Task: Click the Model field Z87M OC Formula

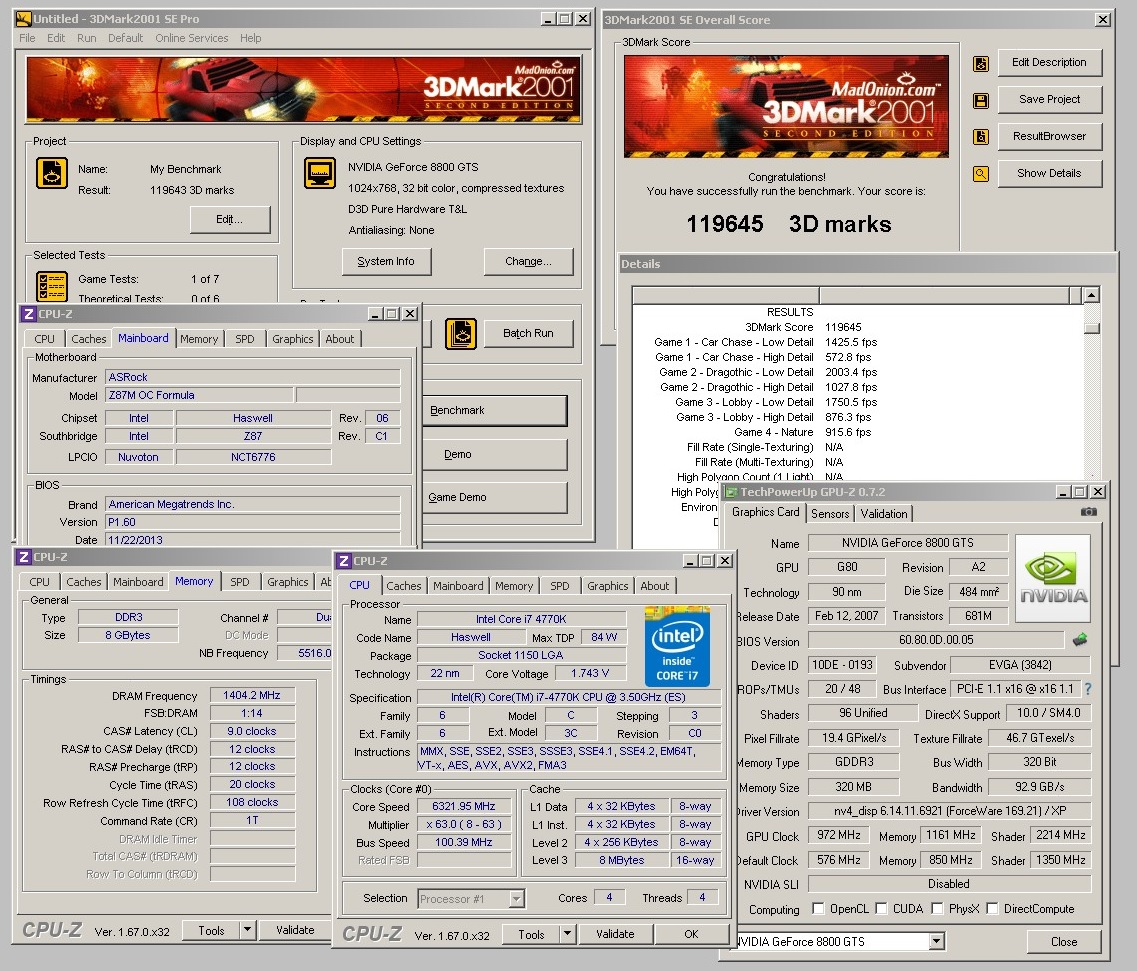Action: tap(199, 395)
